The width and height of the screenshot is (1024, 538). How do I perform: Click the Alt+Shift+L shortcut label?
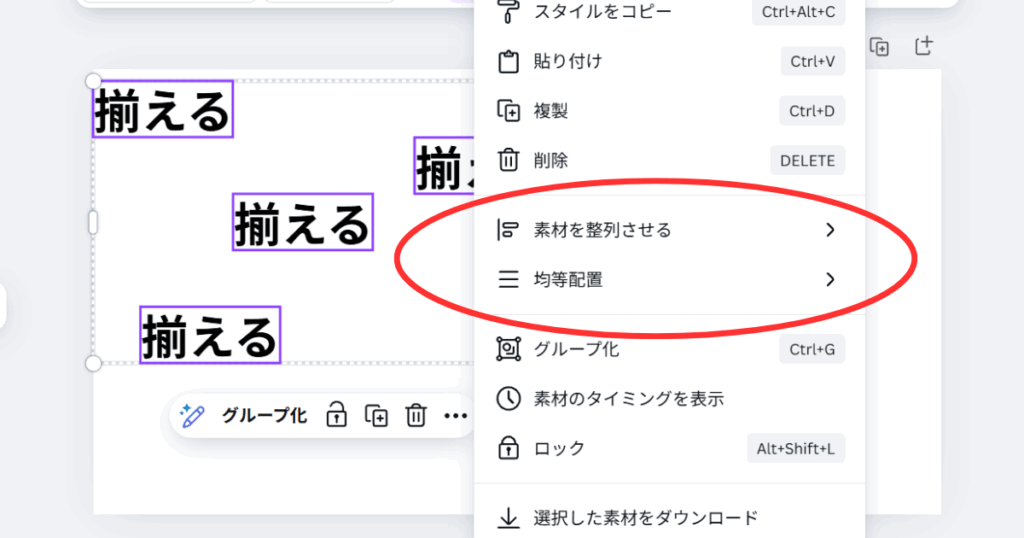[795, 449]
